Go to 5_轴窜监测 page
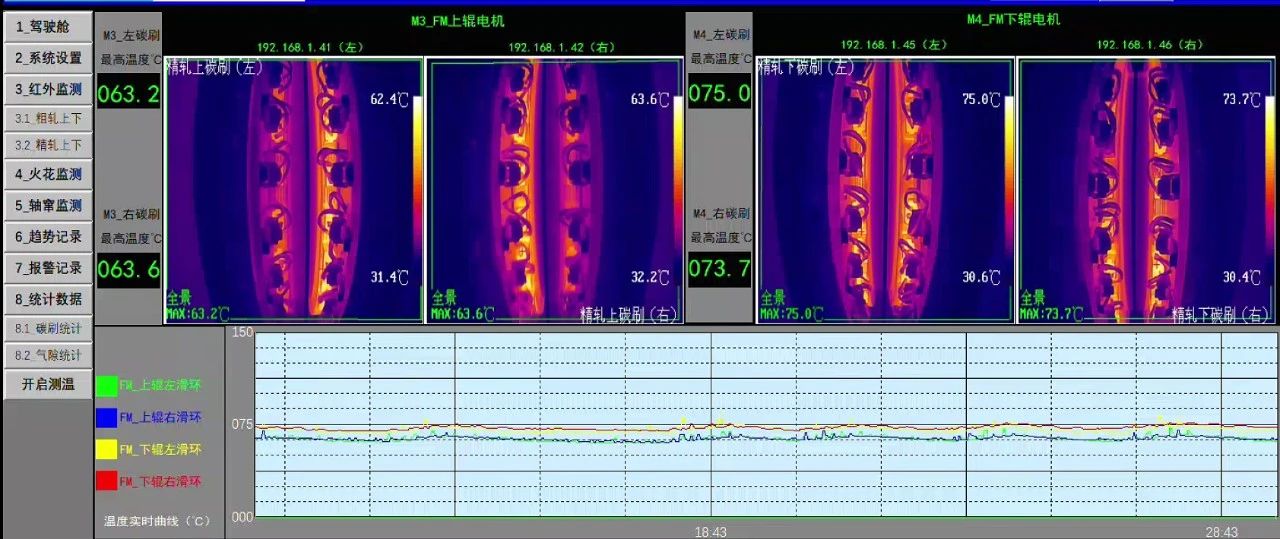This screenshot has height=539, width=1280. point(47,205)
